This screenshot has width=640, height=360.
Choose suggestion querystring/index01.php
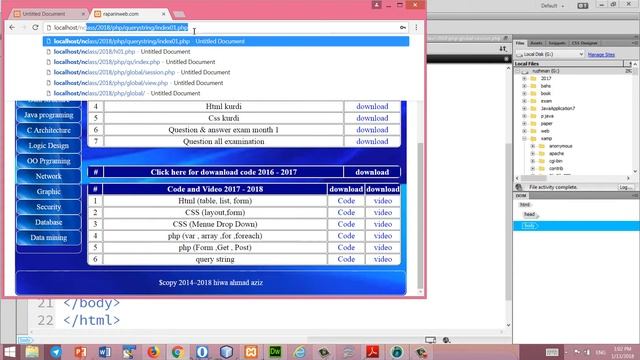pyautogui.click(x=226, y=41)
